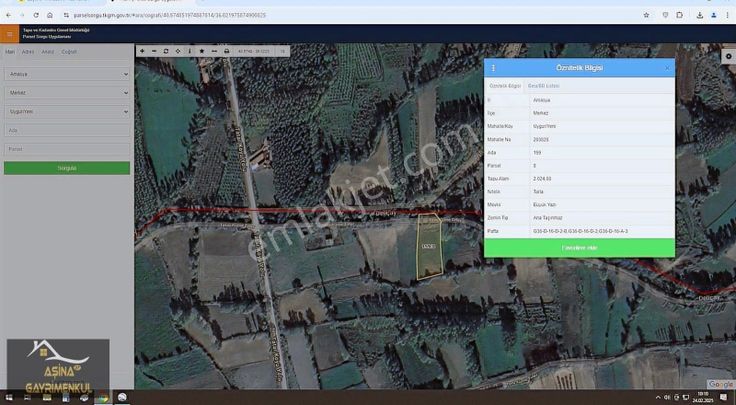Zoom out with the minus tool
The width and height of the screenshot is (736, 405).
[x=154, y=51]
